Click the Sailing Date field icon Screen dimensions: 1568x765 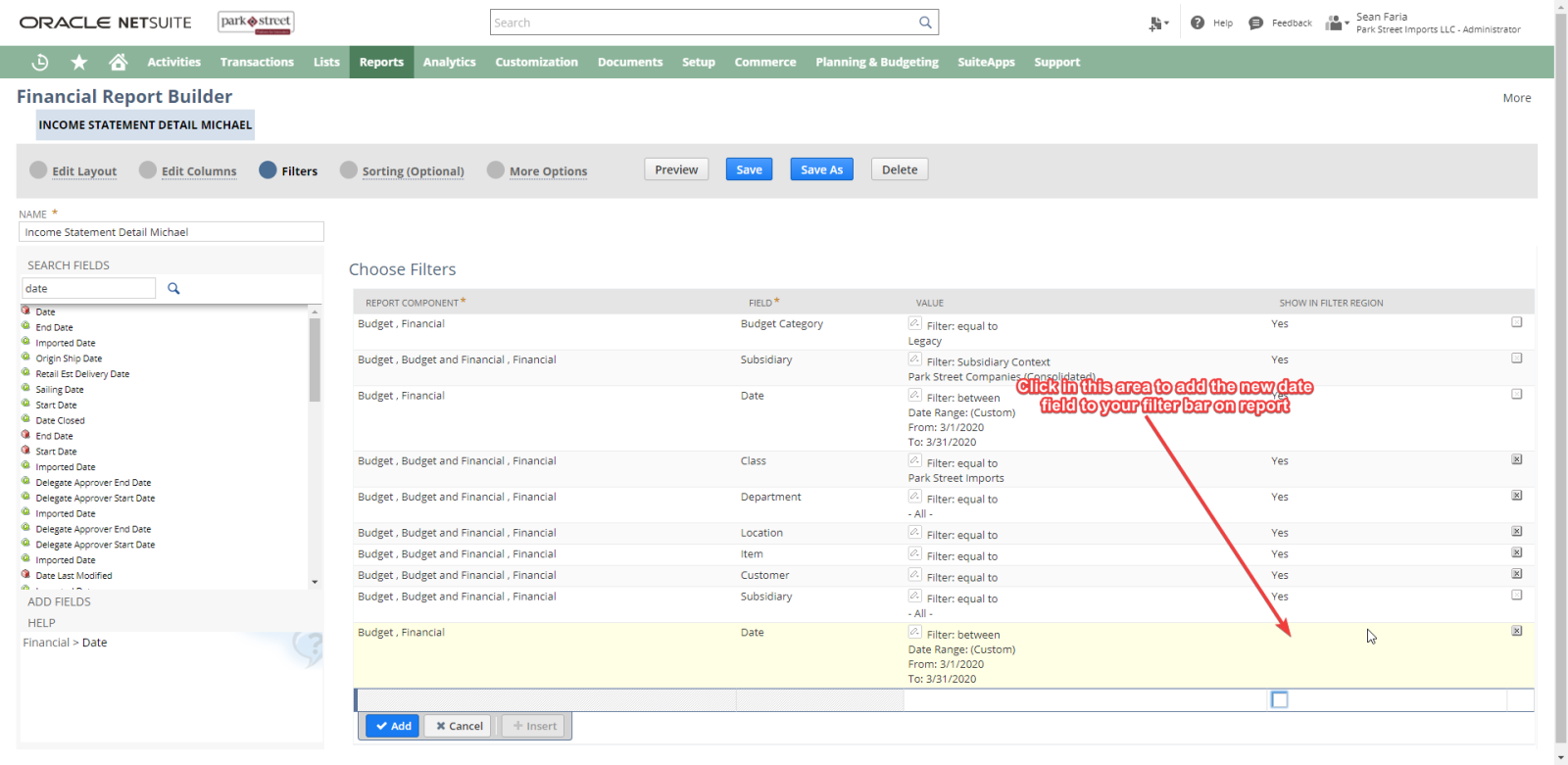26,388
